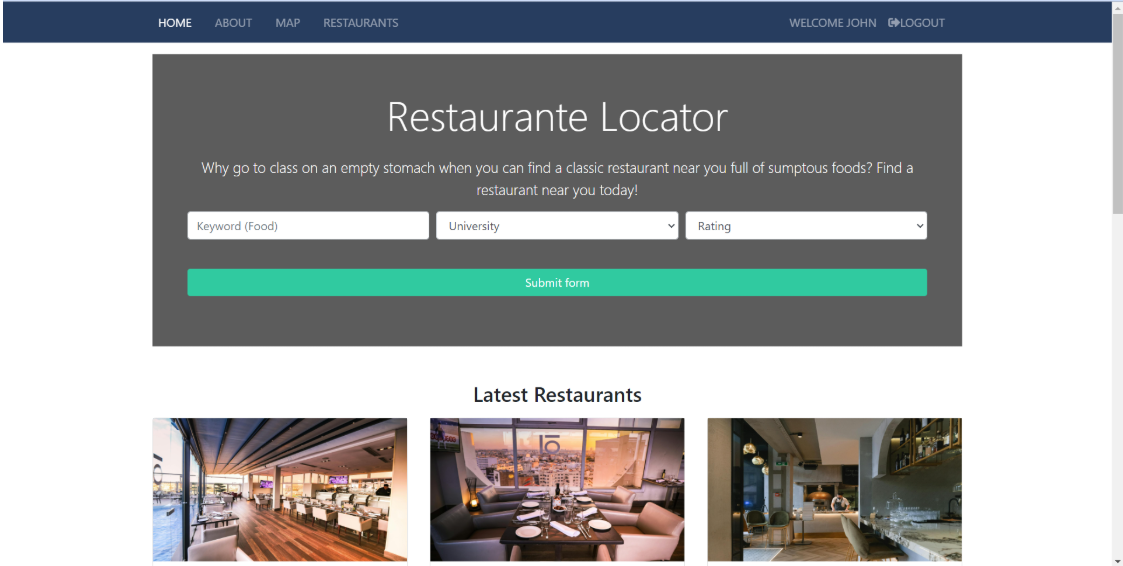Focus the Keyword (Food) input field
The height and width of the screenshot is (566, 1123).
coord(308,226)
